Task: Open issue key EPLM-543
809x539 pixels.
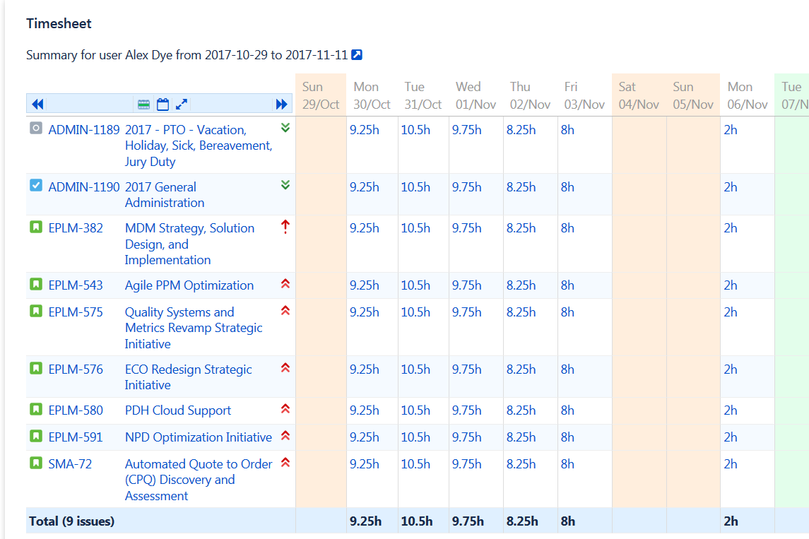Action: pyautogui.click(x=75, y=286)
